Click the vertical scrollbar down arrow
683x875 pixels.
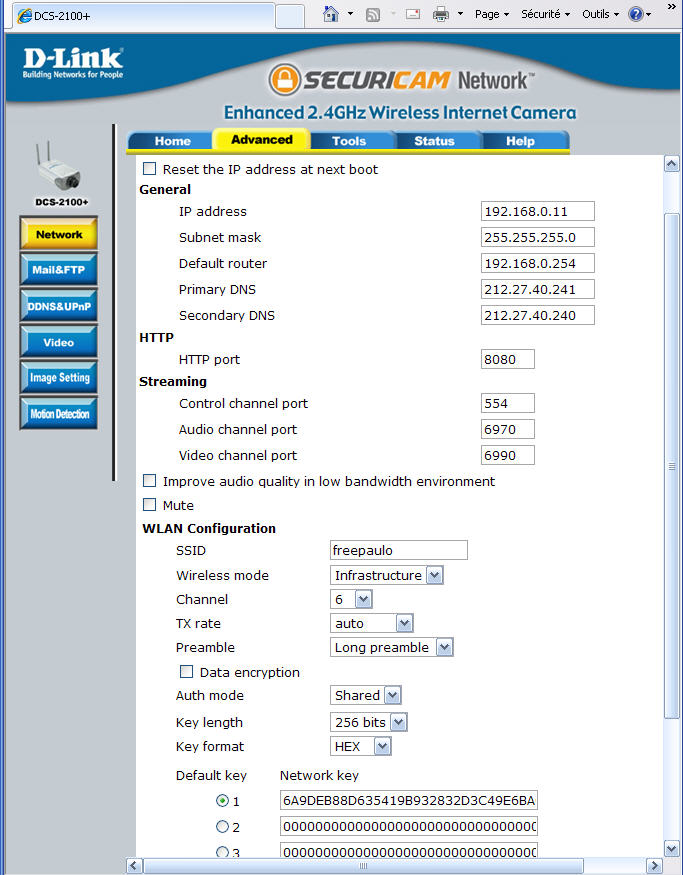[x=672, y=849]
